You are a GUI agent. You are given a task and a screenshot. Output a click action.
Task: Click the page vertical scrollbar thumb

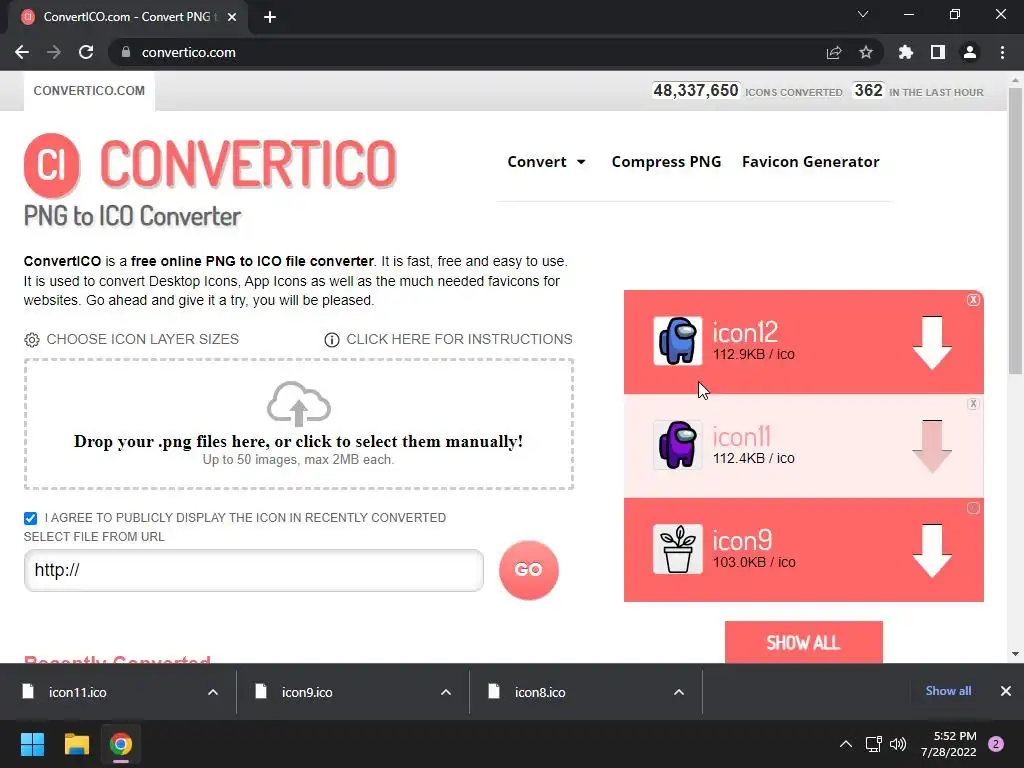click(1014, 230)
